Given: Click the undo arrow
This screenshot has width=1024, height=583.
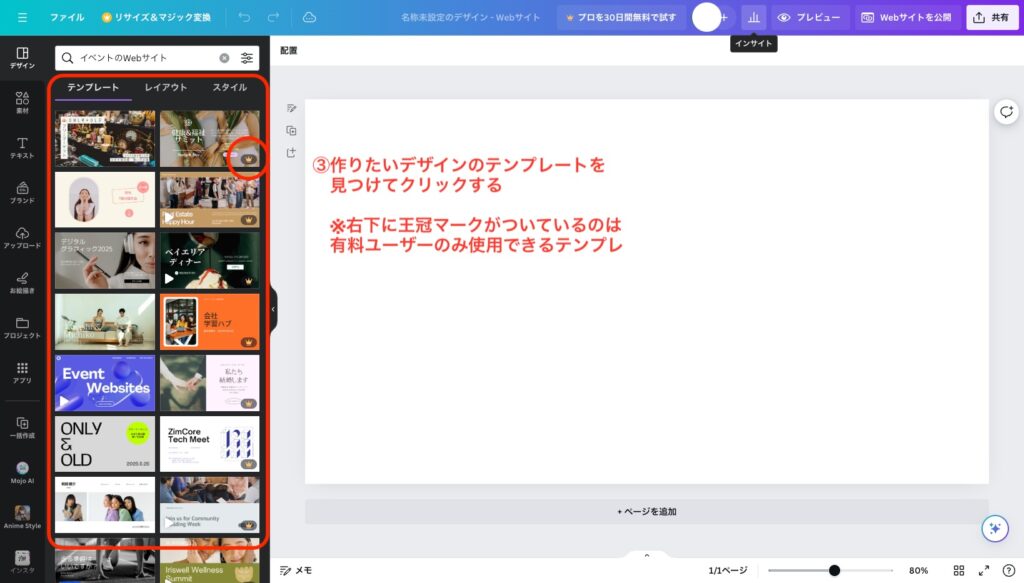Looking at the screenshot, I should 244,18.
